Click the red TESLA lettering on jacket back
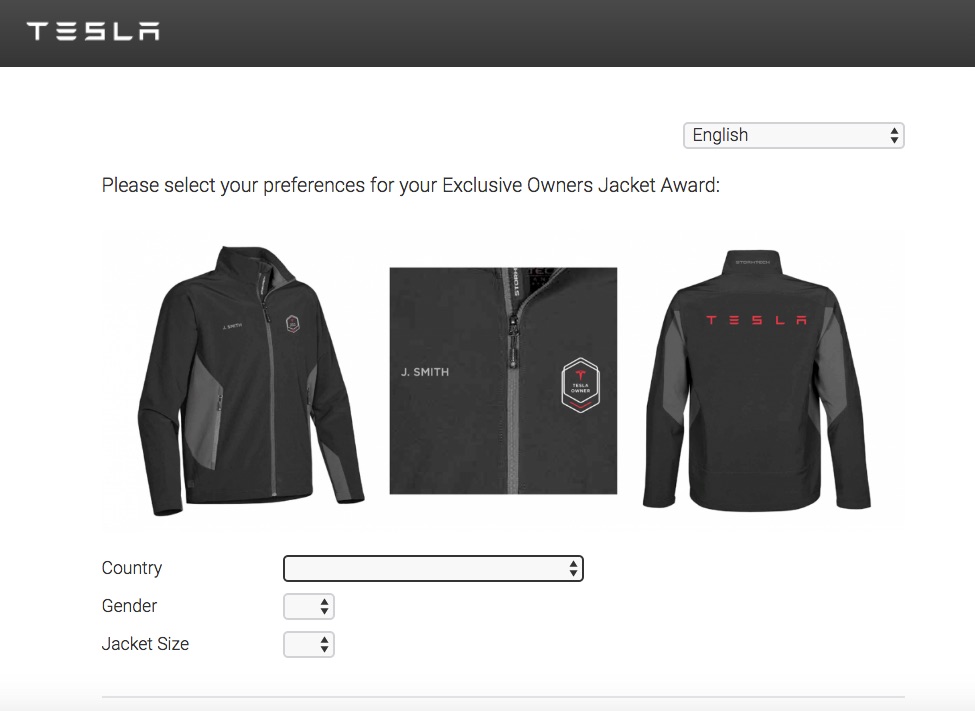 pos(757,320)
